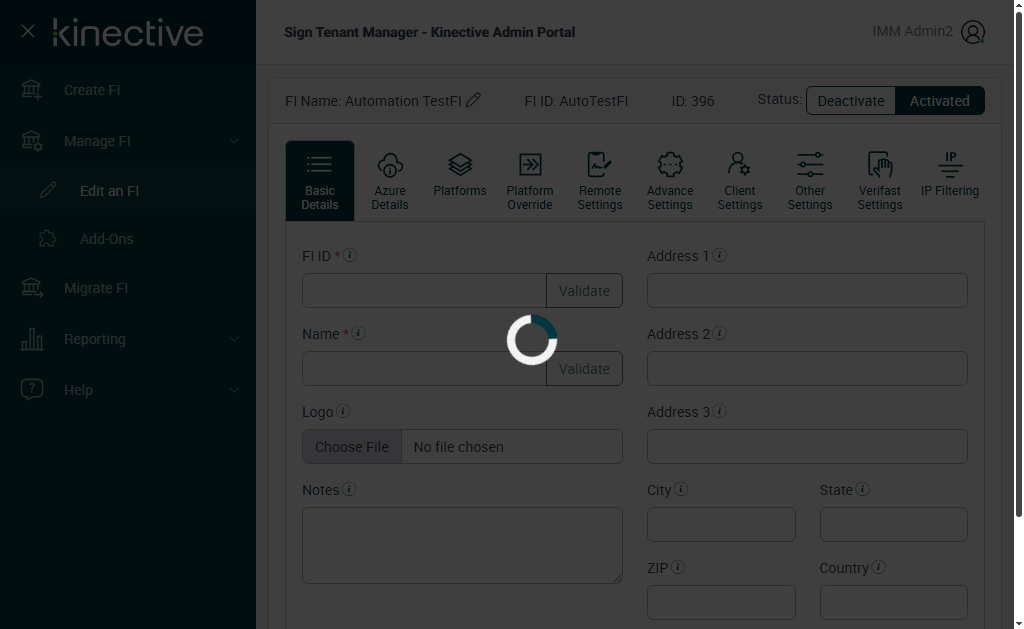Validate the FI ID value
This screenshot has height=629, width=1024.
coord(584,291)
